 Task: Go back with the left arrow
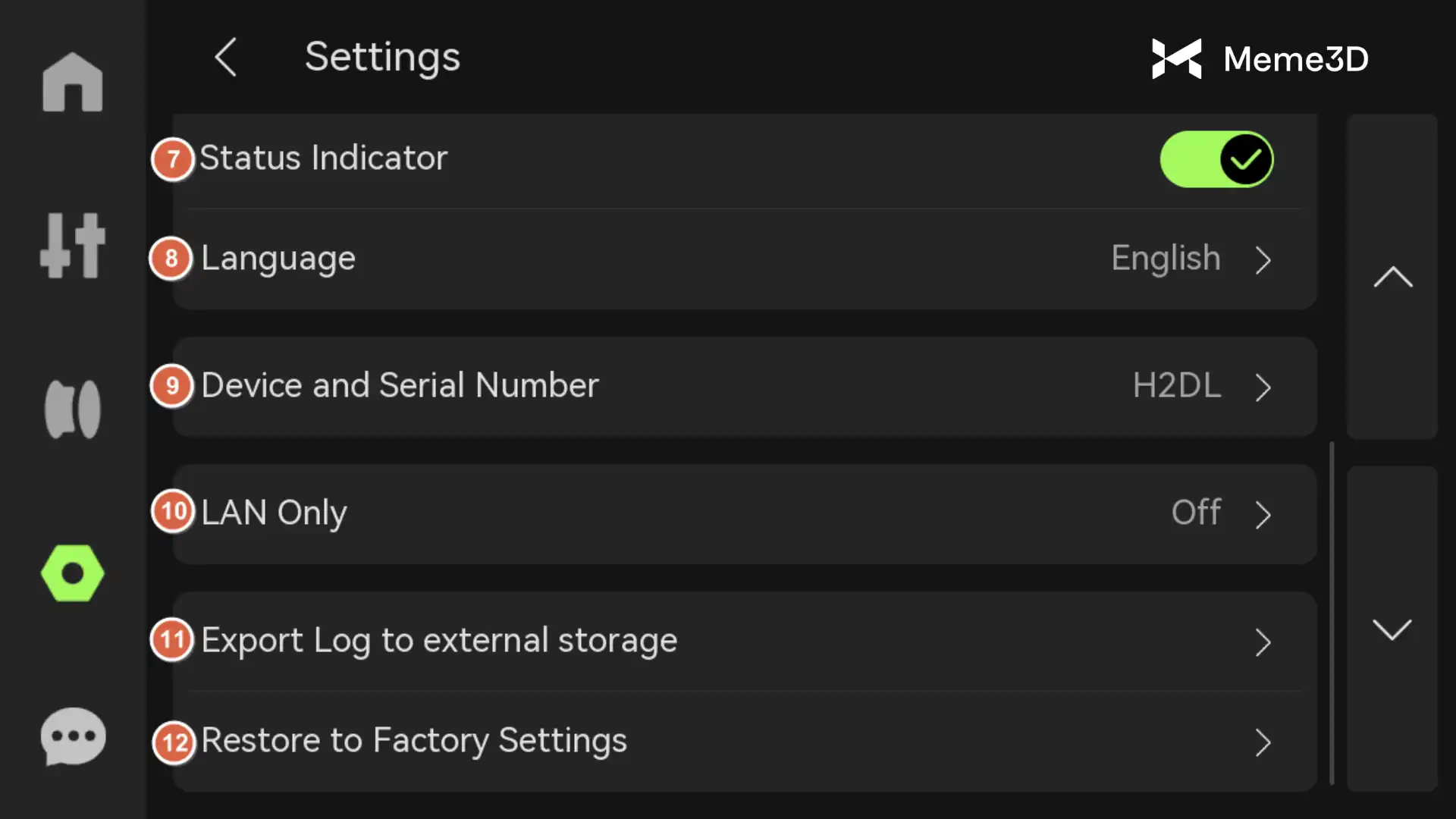click(x=226, y=57)
